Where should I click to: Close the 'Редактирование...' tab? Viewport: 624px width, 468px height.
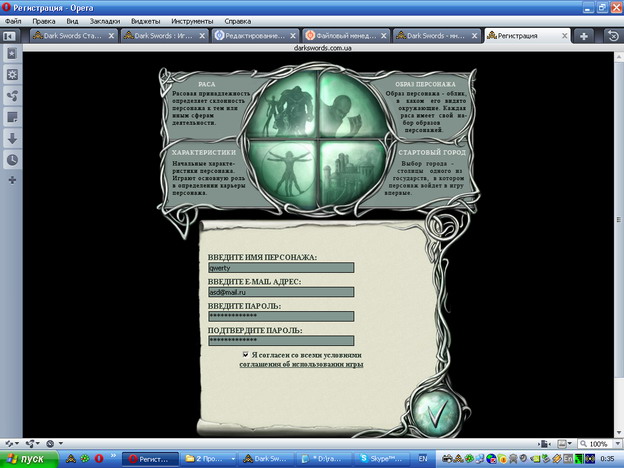(293, 36)
